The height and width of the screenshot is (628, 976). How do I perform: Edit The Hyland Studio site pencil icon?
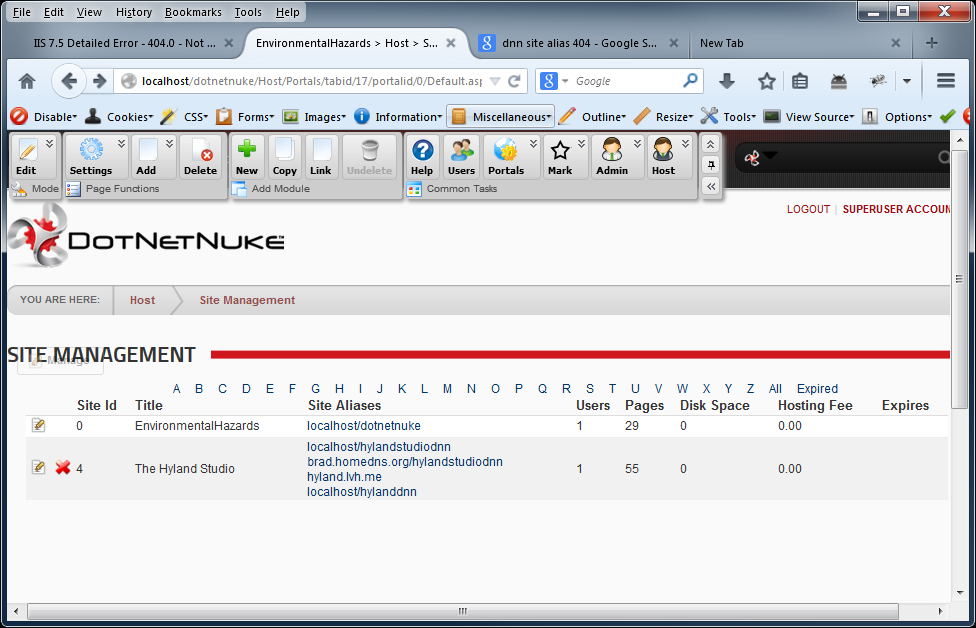(39, 467)
